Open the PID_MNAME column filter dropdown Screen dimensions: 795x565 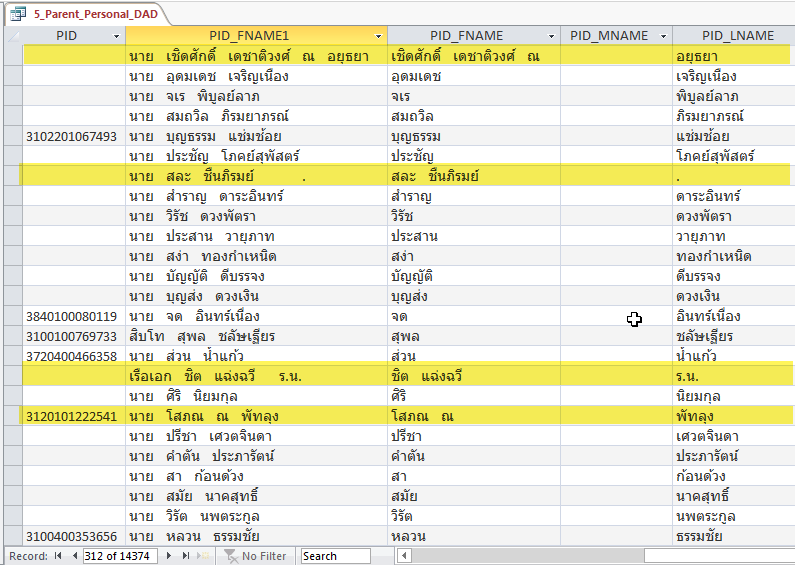(663, 36)
